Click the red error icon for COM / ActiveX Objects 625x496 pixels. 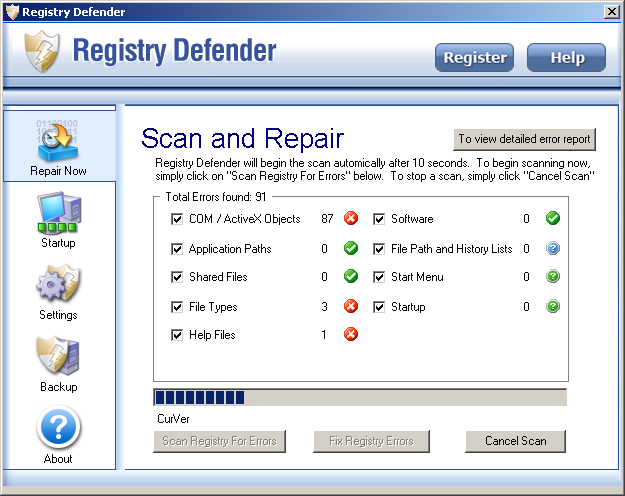pos(351,218)
